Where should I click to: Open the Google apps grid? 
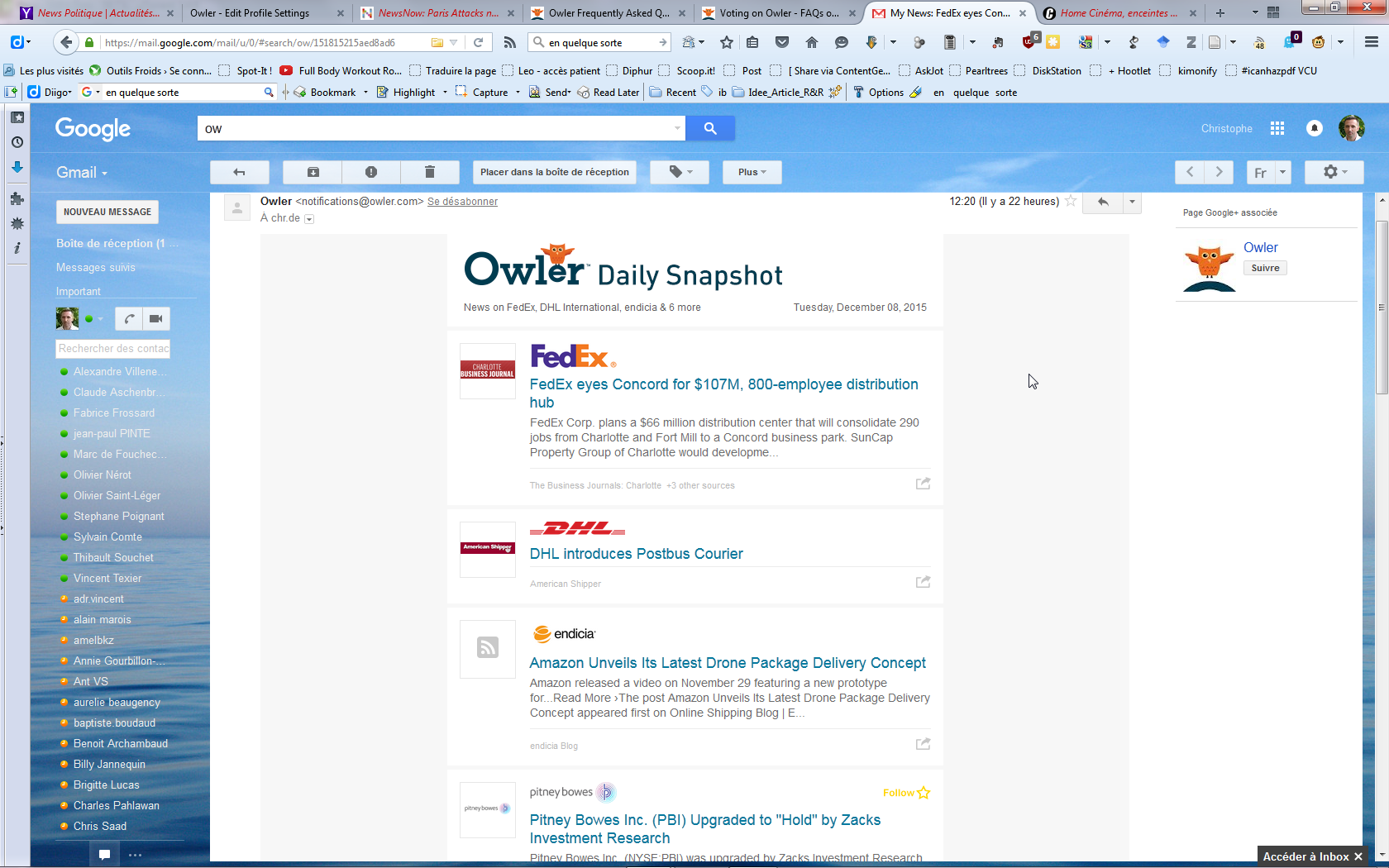[x=1277, y=128]
